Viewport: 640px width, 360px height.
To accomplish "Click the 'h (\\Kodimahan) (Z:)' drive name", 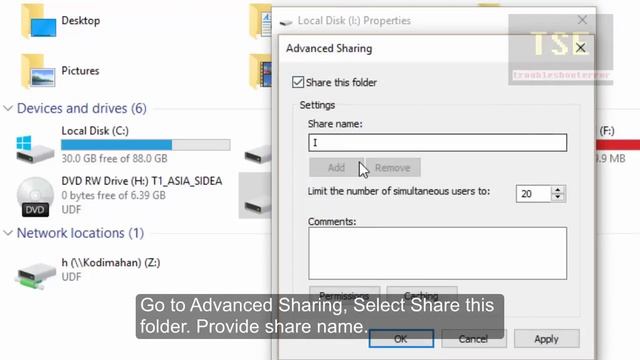I will pyautogui.click(x=111, y=262).
